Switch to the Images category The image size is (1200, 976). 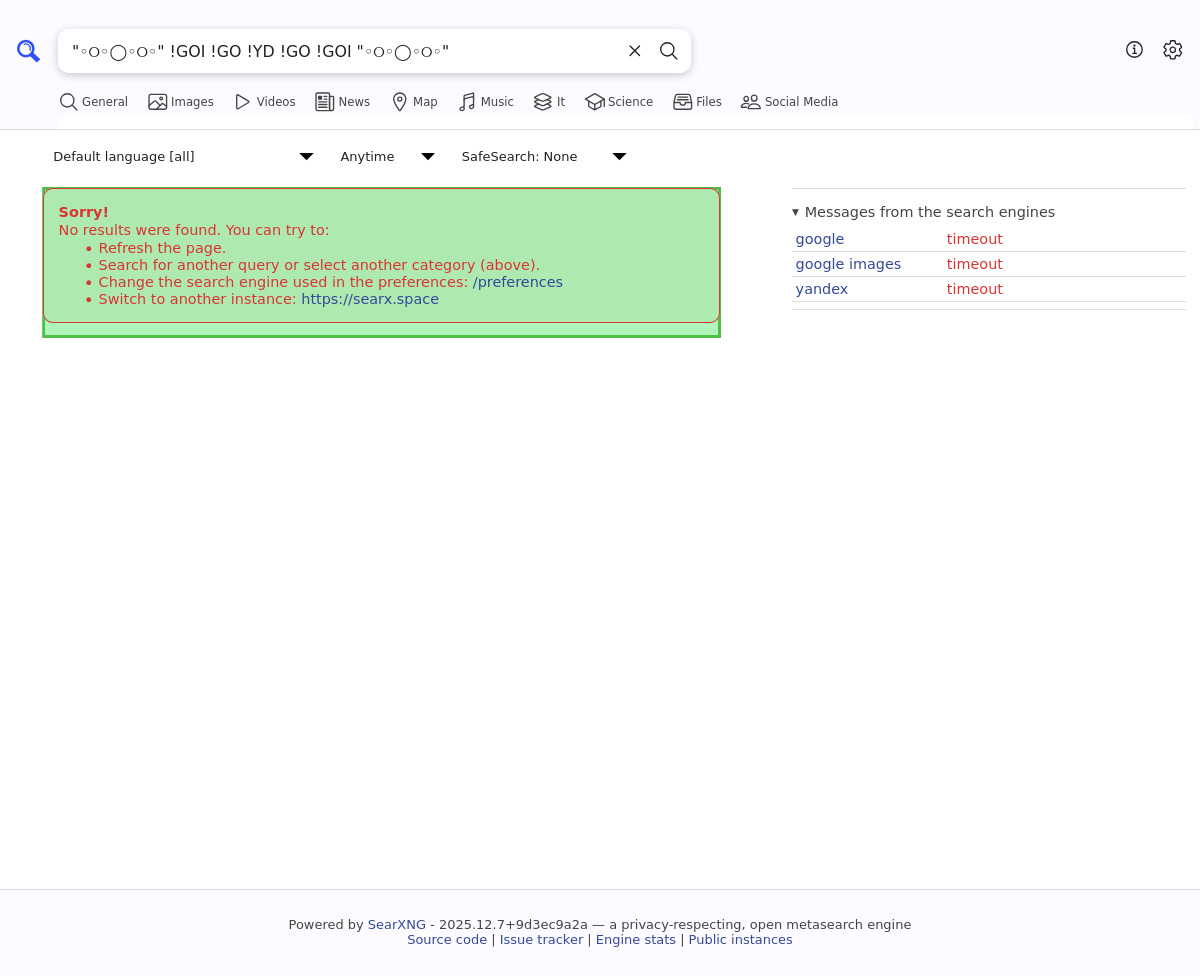[x=181, y=102]
